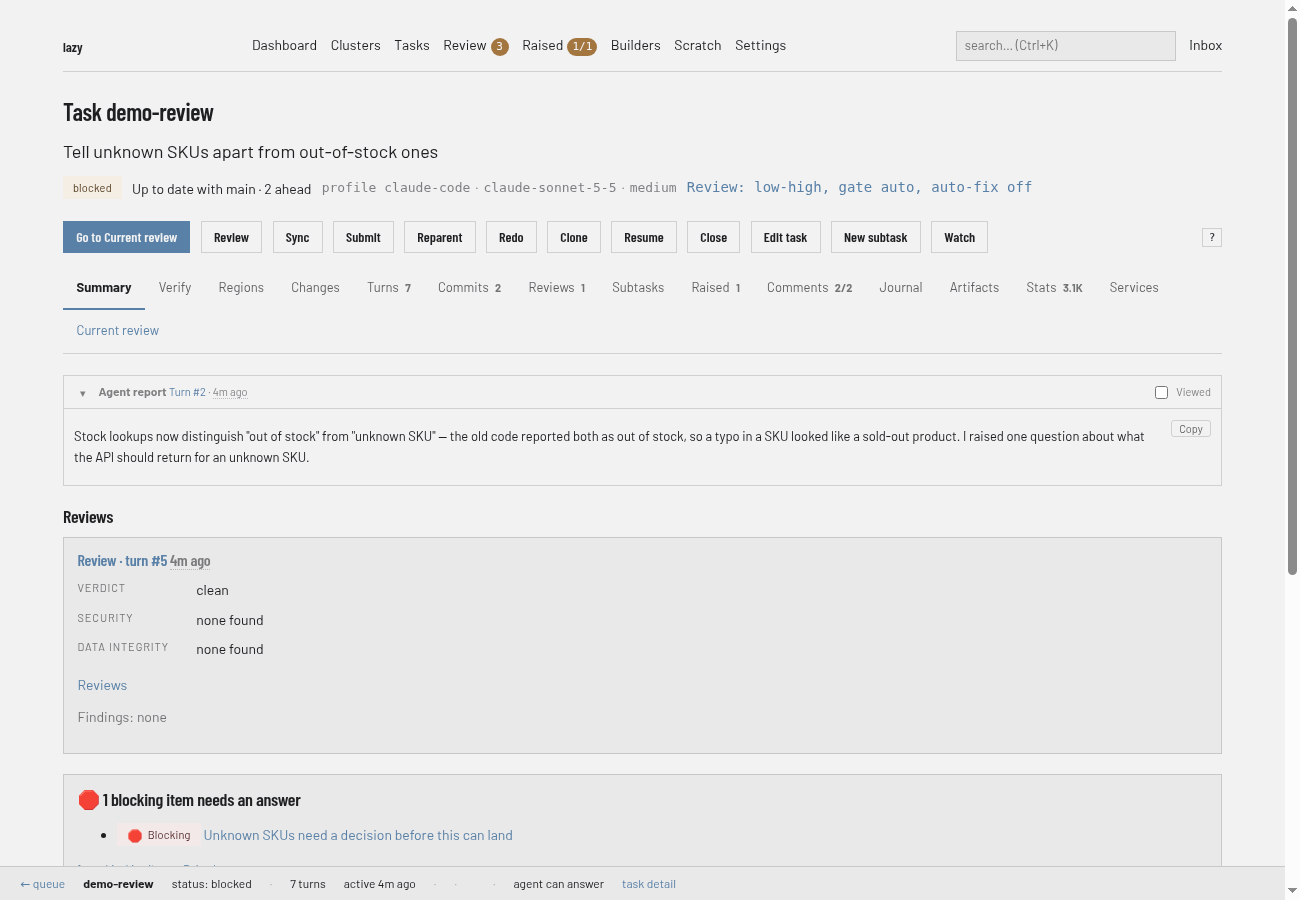Screen dimensions: 1300x900
Task: Open Unknown SKUs need a decision link
Action: click(x=358, y=836)
